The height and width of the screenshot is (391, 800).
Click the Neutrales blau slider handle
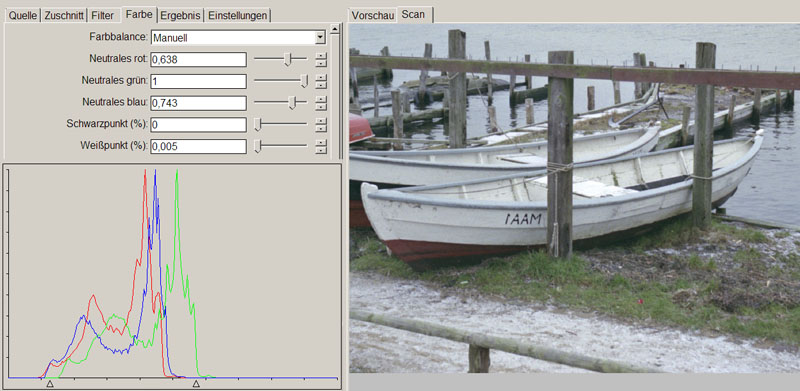coord(292,103)
